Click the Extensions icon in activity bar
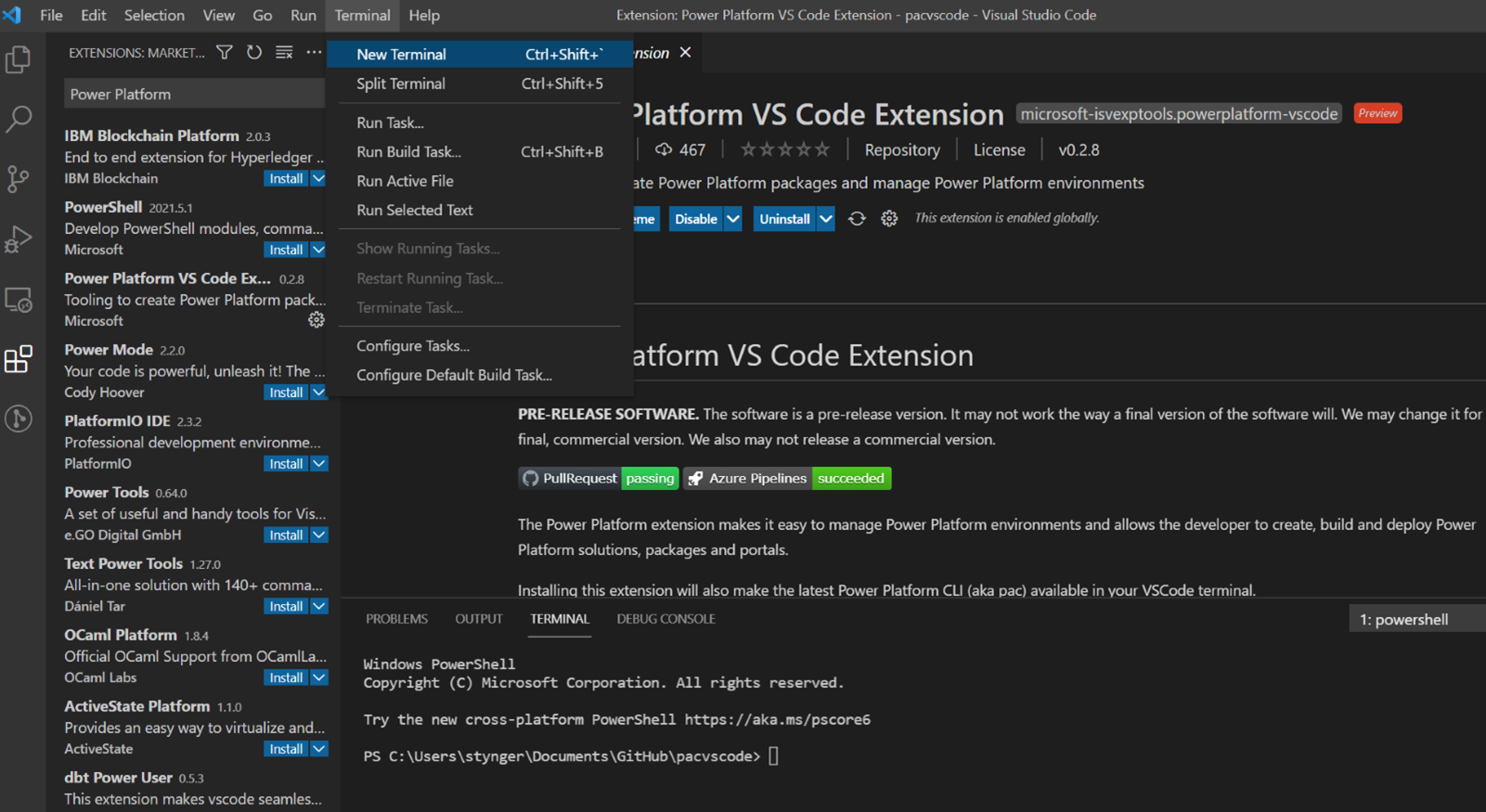Viewport: 1486px width, 812px height. [19, 359]
